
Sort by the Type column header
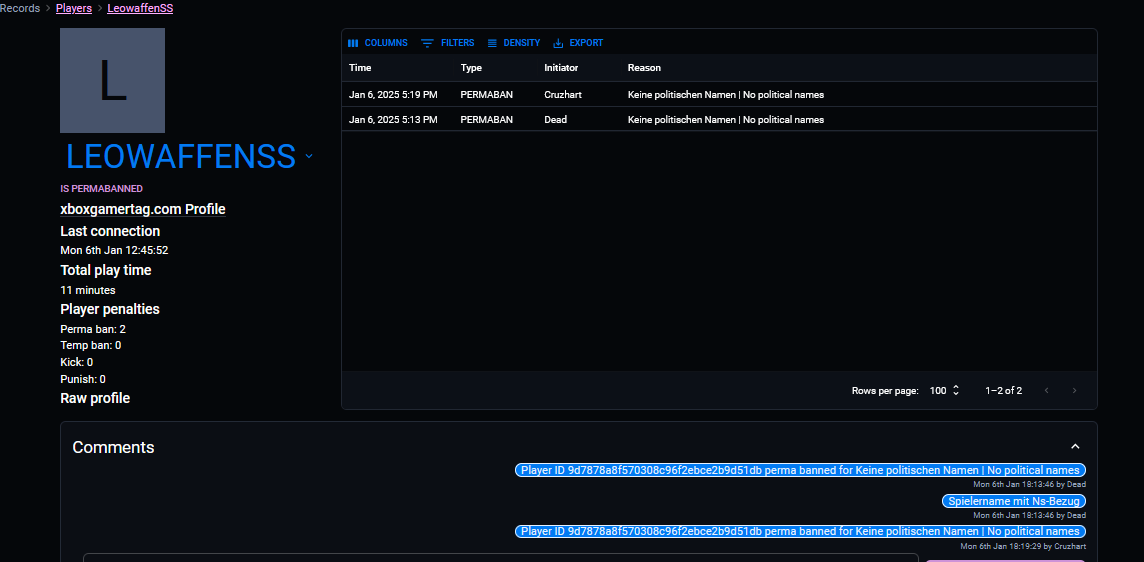point(471,68)
